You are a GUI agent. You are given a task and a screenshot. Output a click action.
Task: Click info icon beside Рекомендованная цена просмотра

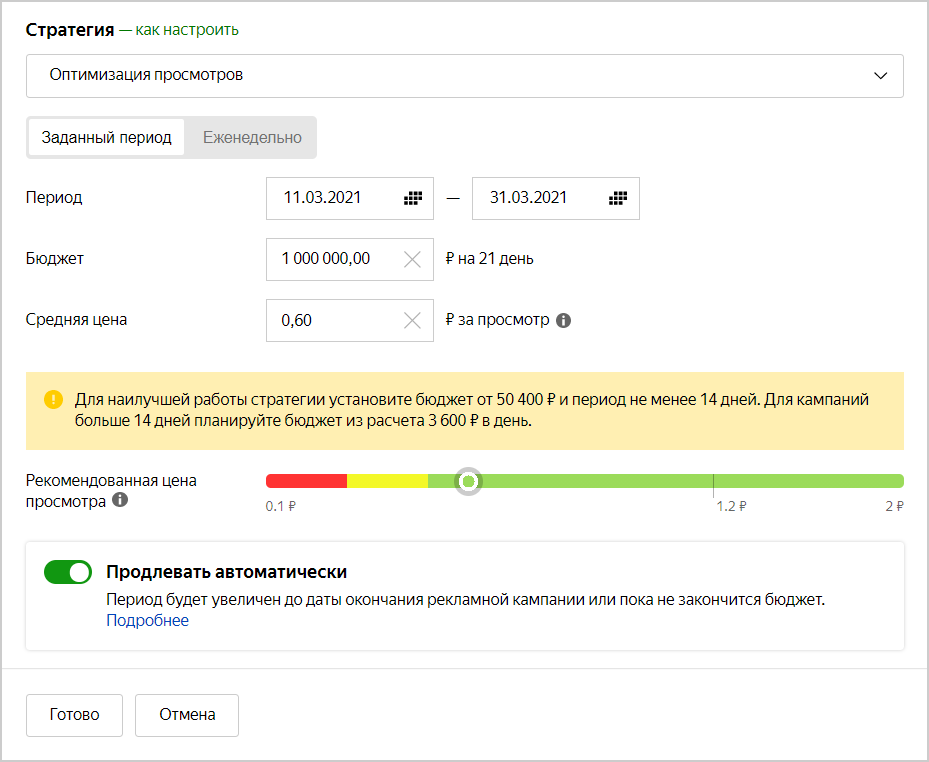121,500
